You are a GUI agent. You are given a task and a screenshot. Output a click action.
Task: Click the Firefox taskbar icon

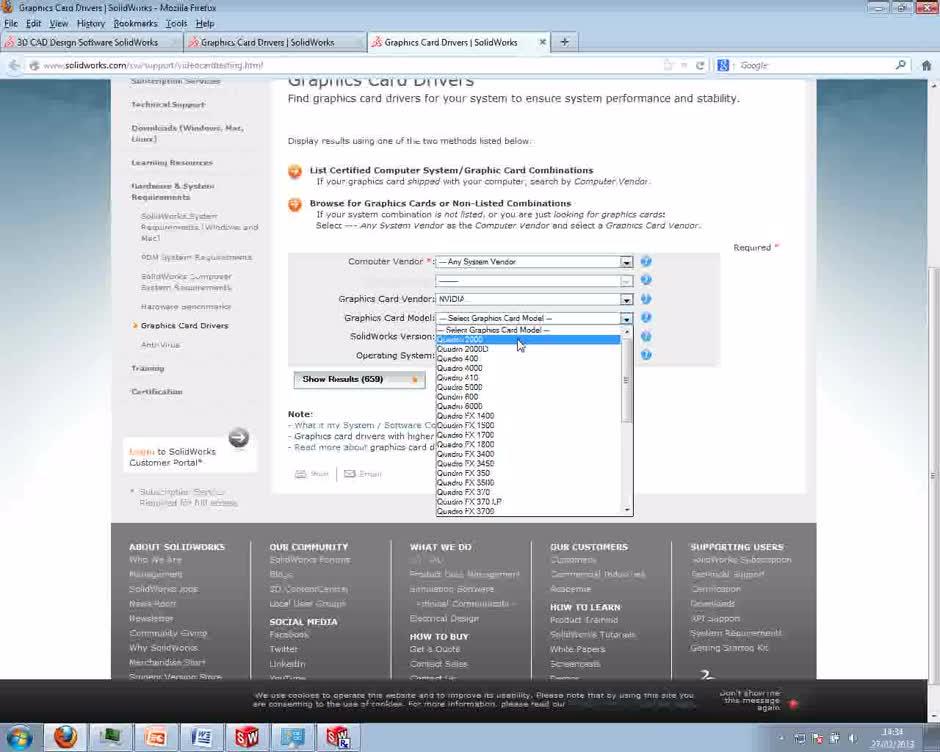click(x=65, y=738)
